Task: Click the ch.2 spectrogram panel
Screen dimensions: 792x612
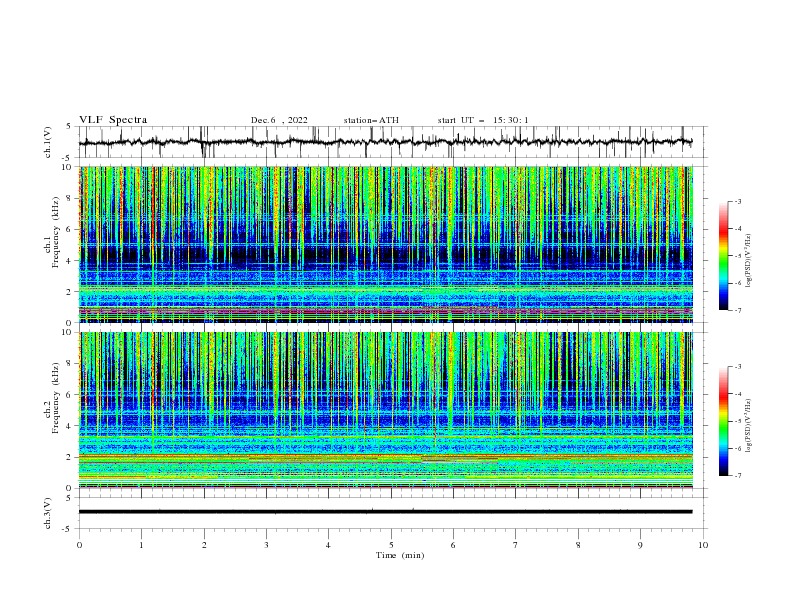Action: point(386,410)
